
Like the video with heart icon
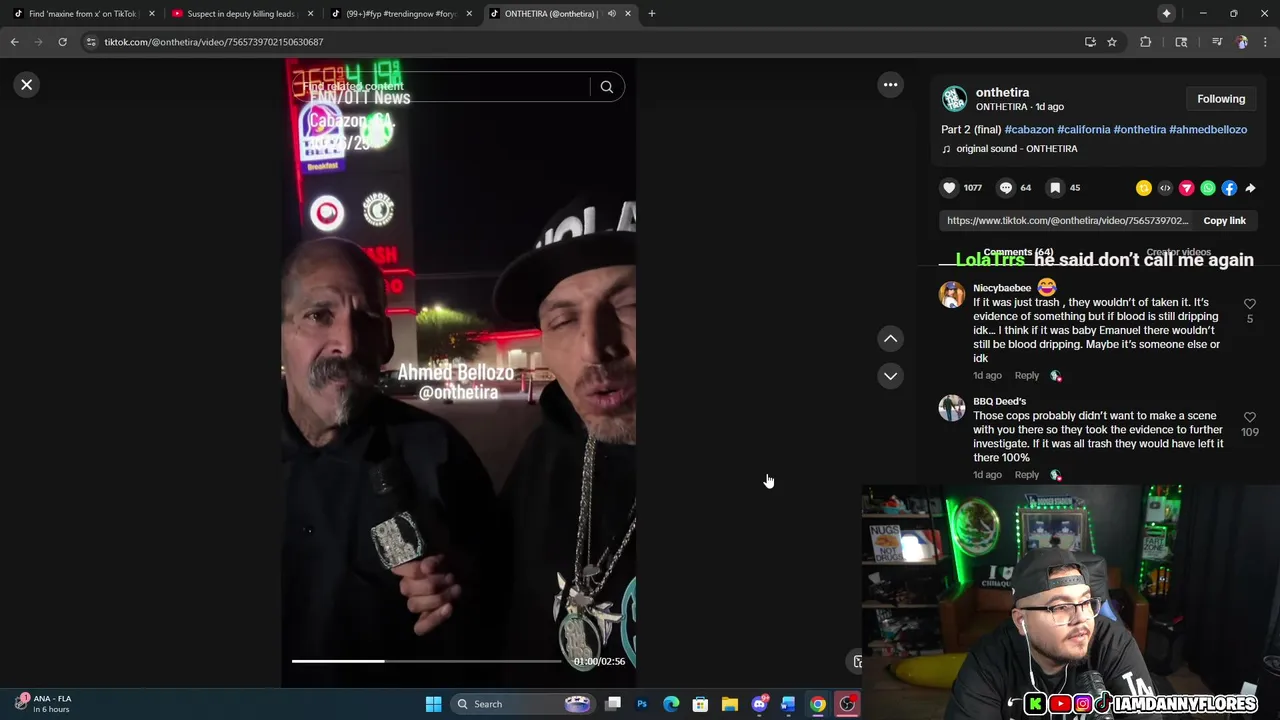(x=949, y=188)
